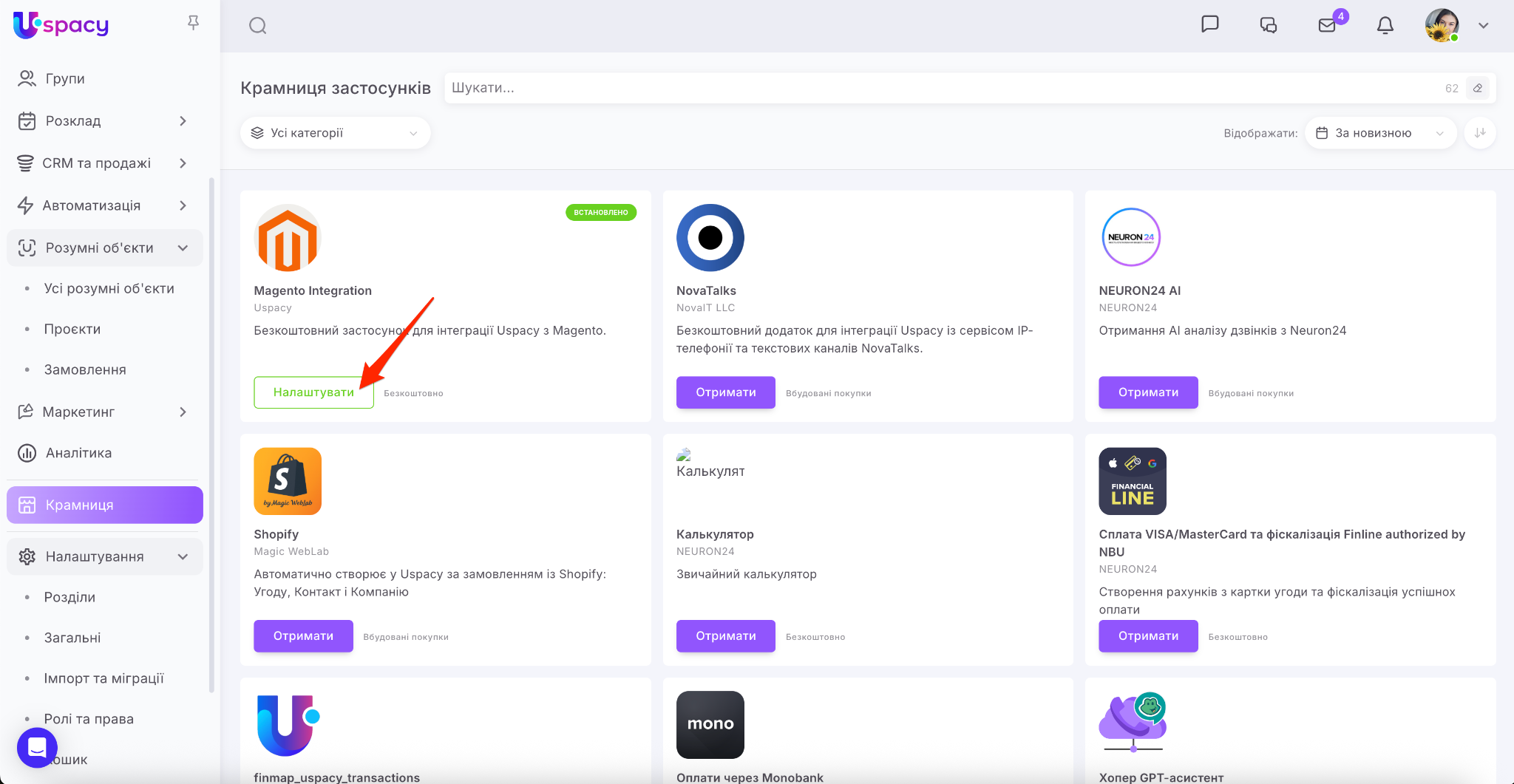Open the group discussions chat icon

tap(1268, 25)
